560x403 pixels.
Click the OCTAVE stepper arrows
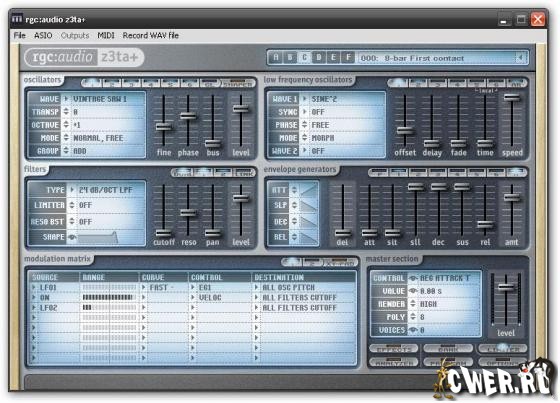pyautogui.click(x=66, y=125)
